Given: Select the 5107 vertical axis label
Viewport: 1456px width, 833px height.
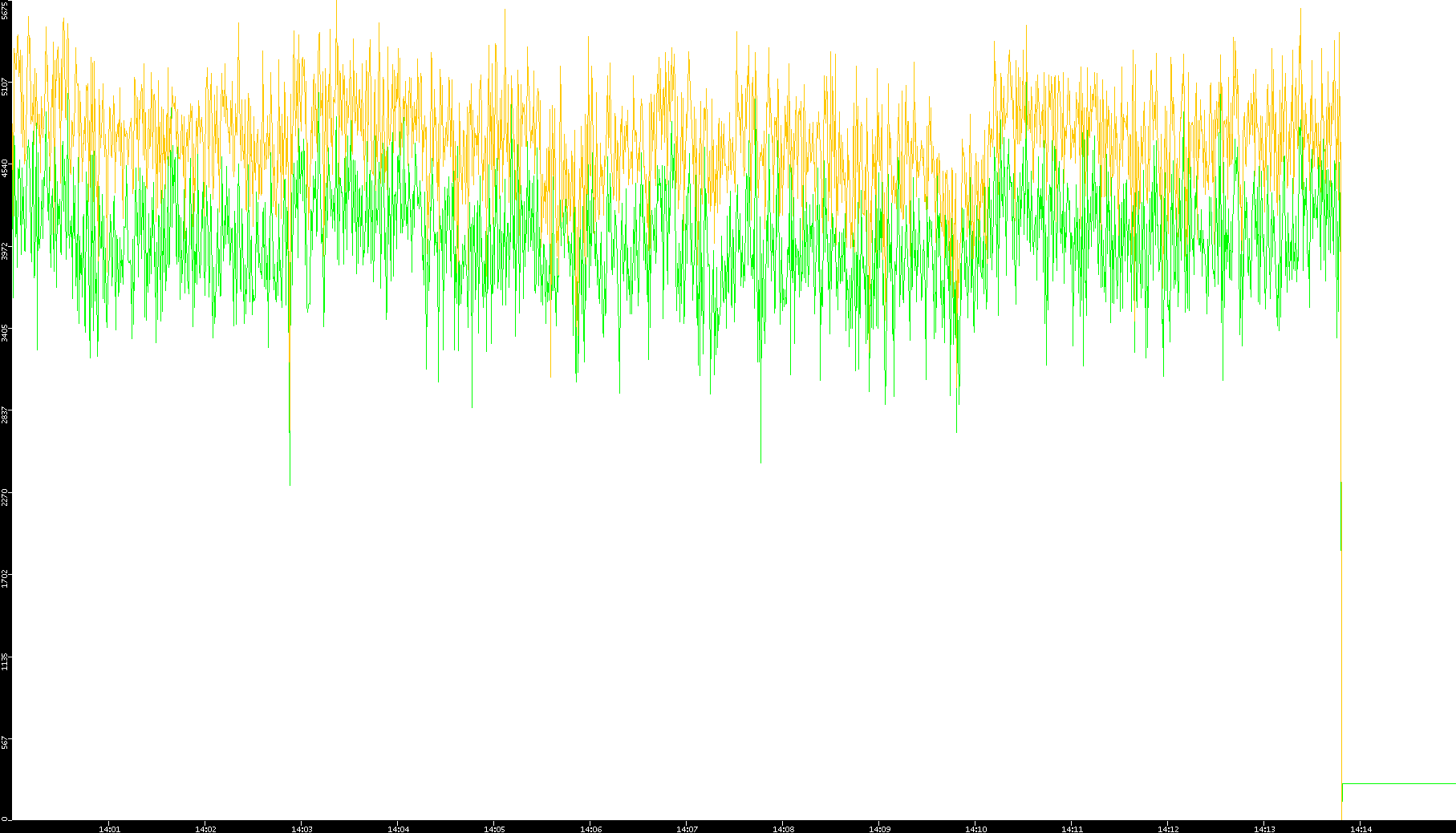Looking at the screenshot, I should coord(5,86).
